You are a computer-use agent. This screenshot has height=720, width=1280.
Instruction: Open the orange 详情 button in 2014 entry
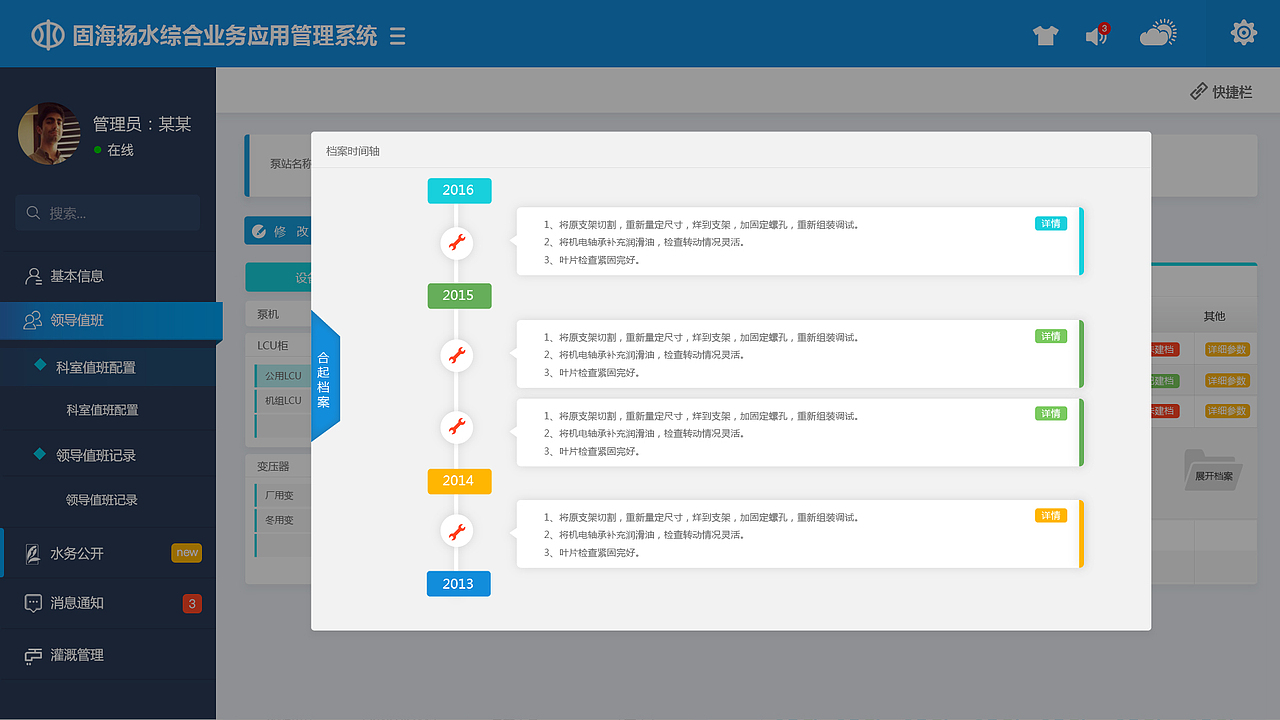(1050, 515)
